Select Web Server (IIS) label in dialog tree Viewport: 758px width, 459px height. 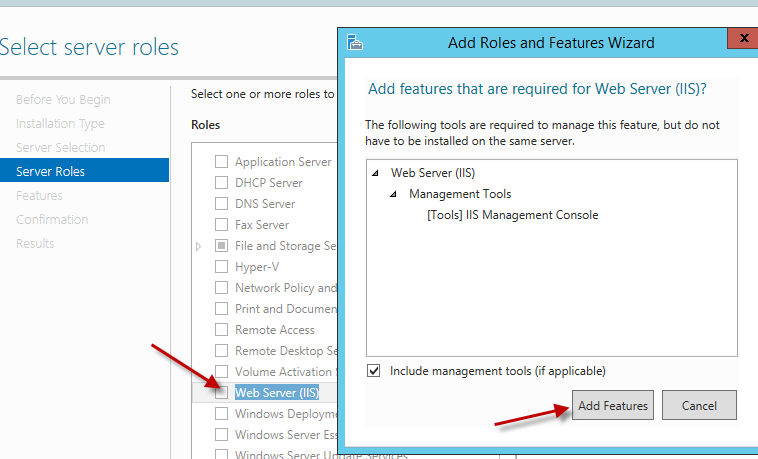click(x=433, y=173)
